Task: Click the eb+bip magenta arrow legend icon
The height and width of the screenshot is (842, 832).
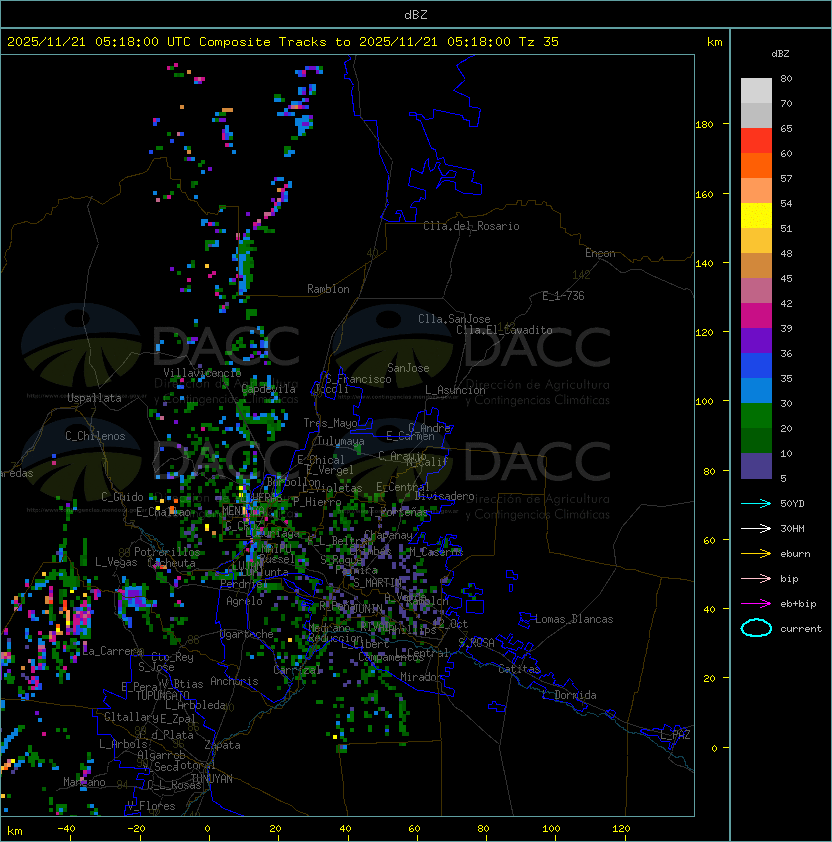Action: pyautogui.click(x=756, y=604)
